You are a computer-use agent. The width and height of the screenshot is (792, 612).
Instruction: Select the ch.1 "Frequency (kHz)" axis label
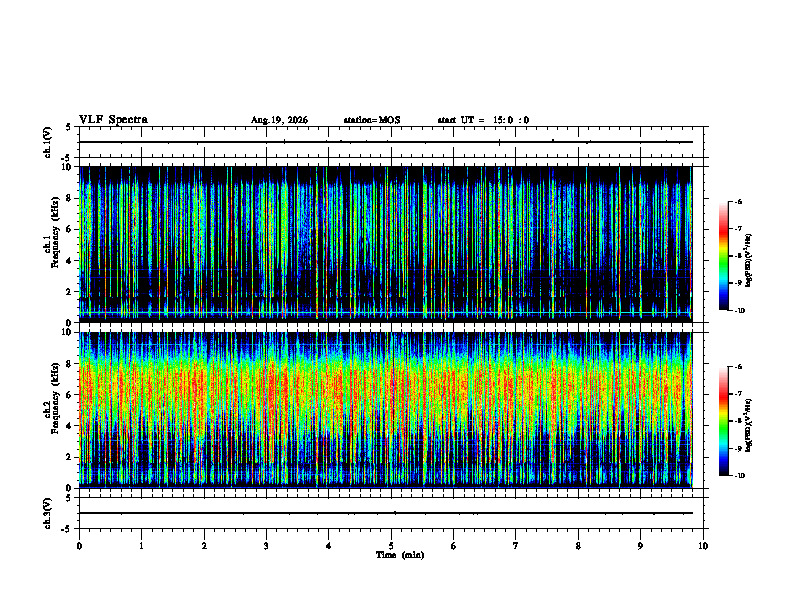click(56, 232)
